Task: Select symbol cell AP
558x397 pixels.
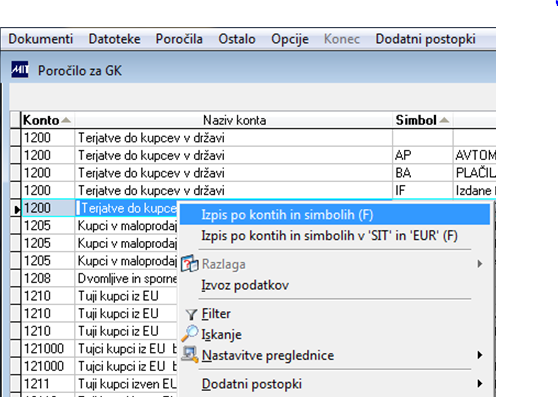Action: click(x=423, y=155)
